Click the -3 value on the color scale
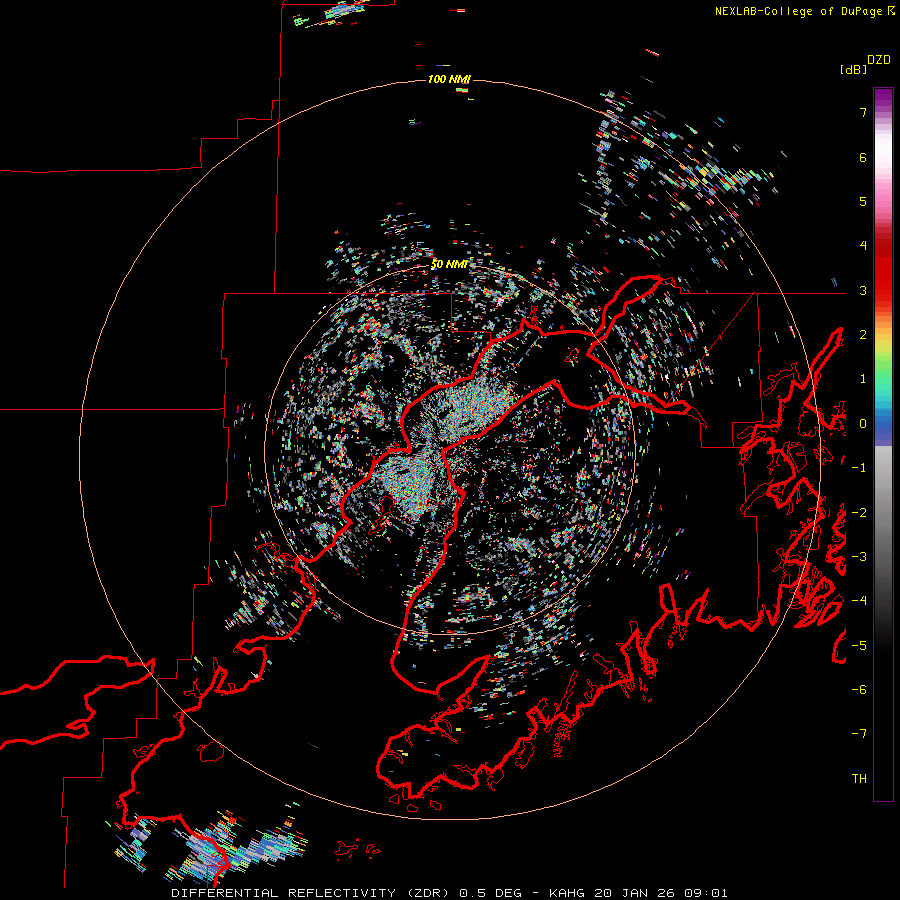Screen dimensions: 900x900 (x=859, y=556)
